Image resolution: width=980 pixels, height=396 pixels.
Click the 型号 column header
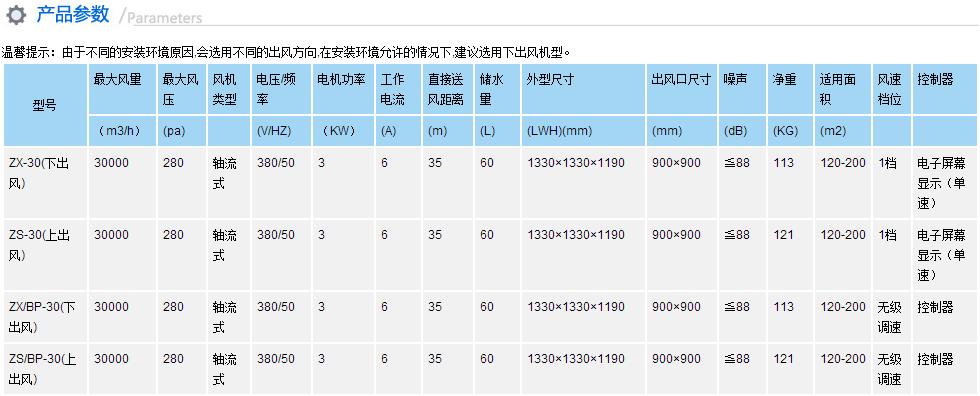tap(45, 105)
